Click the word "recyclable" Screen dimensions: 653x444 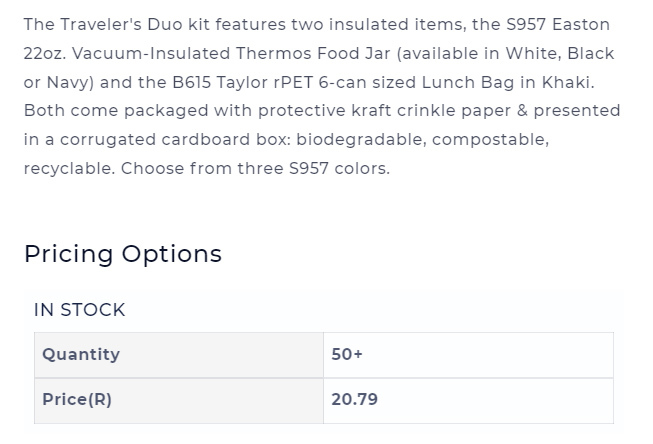pos(69,169)
